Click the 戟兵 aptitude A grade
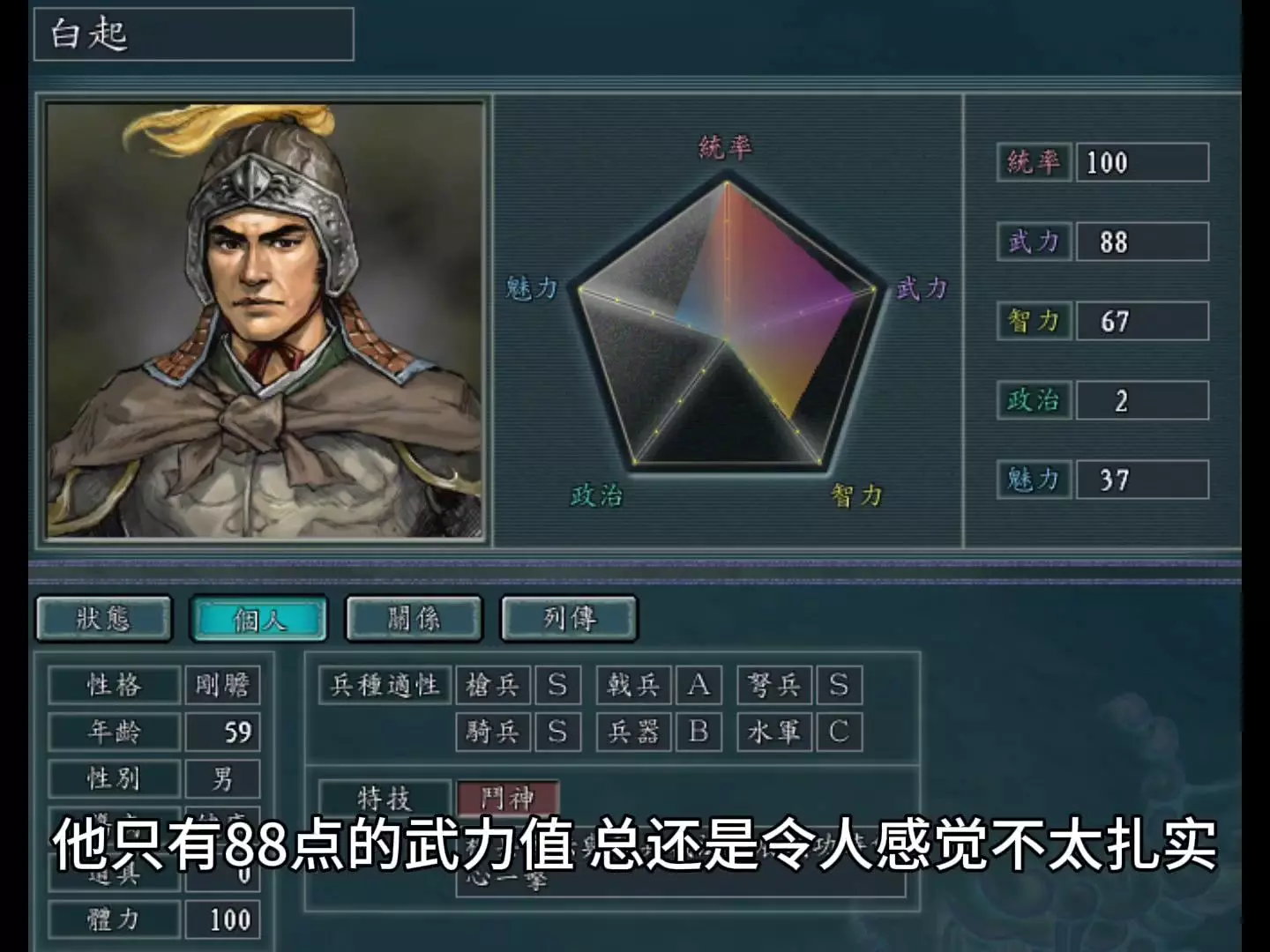This screenshot has height=952, width=1270. pyautogui.click(x=698, y=685)
